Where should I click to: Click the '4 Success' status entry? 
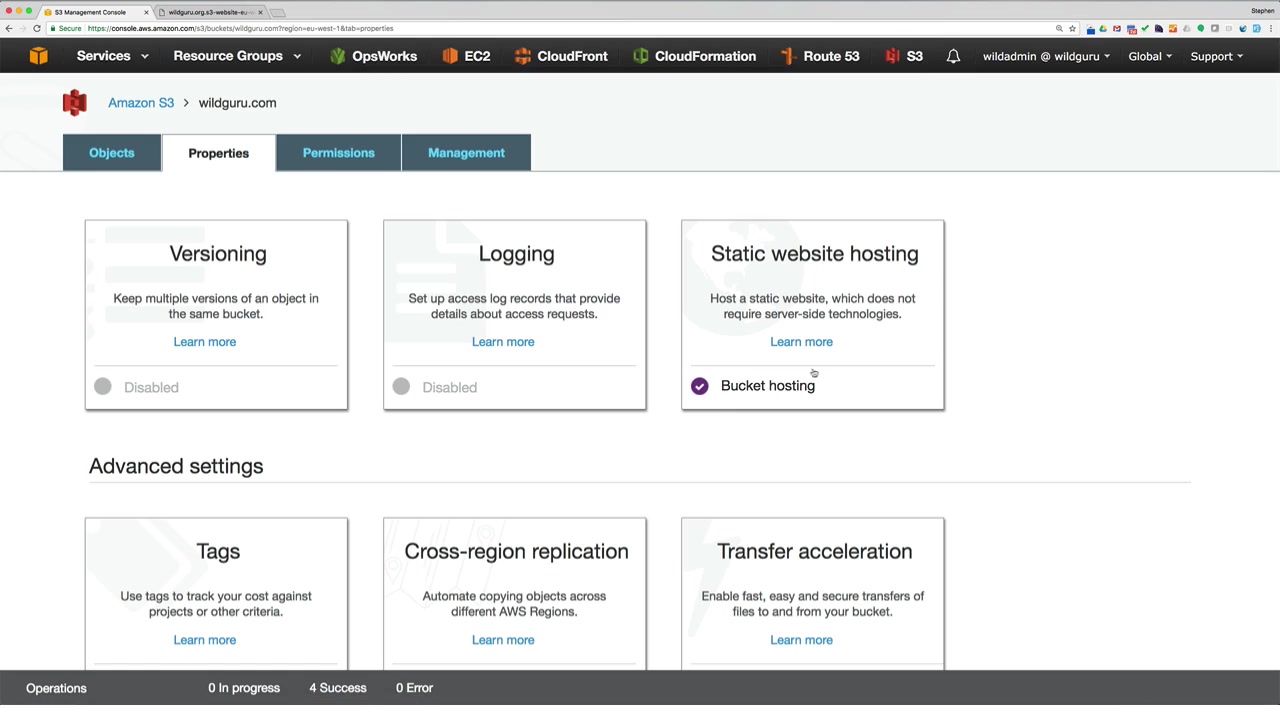click(338, 688)
